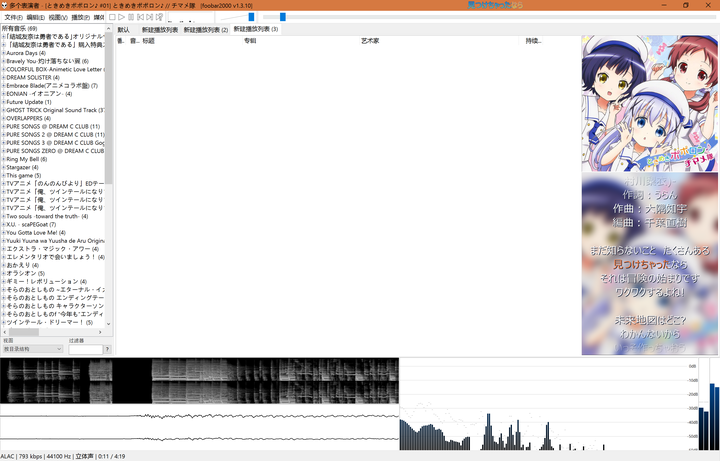The width and height of the screenshot is (720, 461).
Task: Select PURE SONGS @ DREAM C CLUB (11)
Action: (53, 127)
